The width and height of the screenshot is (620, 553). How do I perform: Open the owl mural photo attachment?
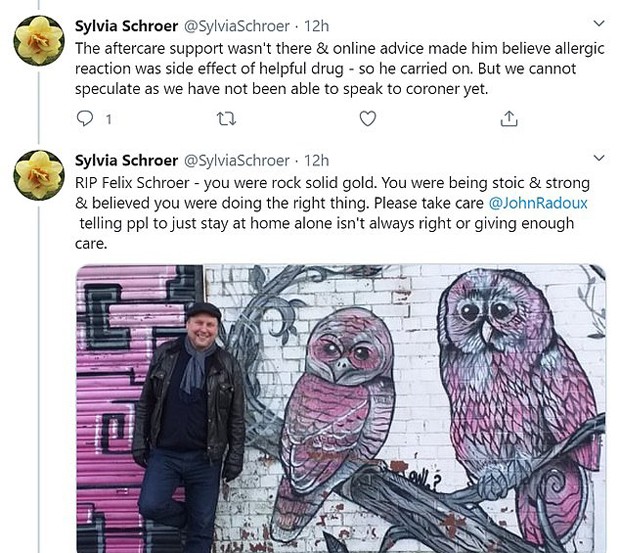tap(340, 409)
